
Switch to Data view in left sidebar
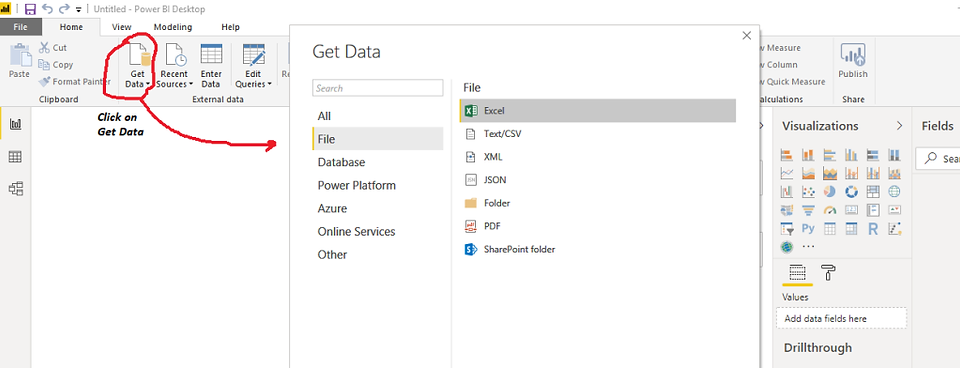point(15,157)
